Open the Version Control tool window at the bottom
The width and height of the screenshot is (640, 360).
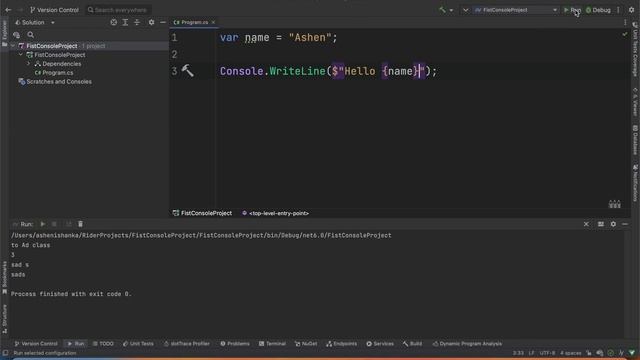coord(36,344)
